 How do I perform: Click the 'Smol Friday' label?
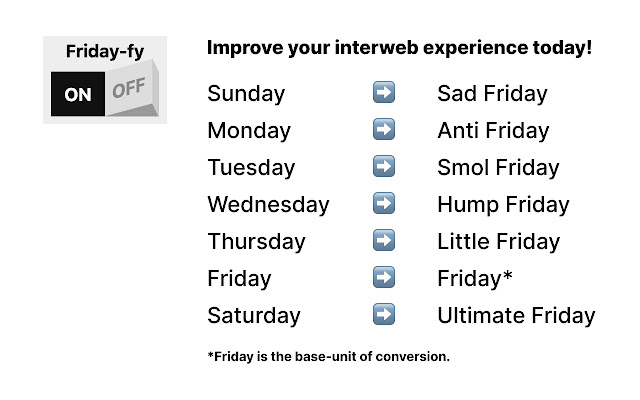pyautogui.click(x=498, y=168)
